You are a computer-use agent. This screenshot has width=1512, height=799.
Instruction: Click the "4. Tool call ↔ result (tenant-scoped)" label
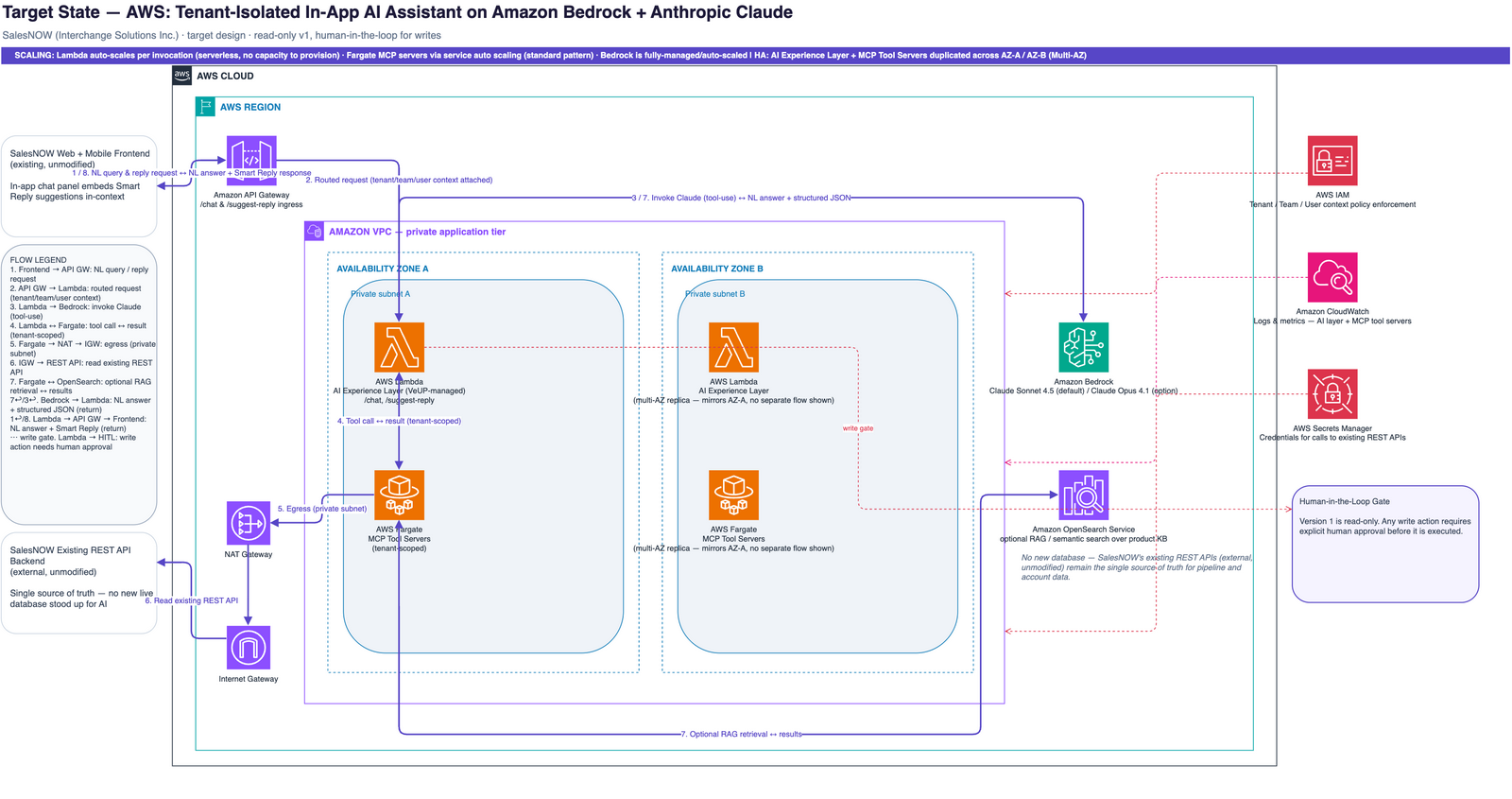pyautogui.click(x=400, y=421)
